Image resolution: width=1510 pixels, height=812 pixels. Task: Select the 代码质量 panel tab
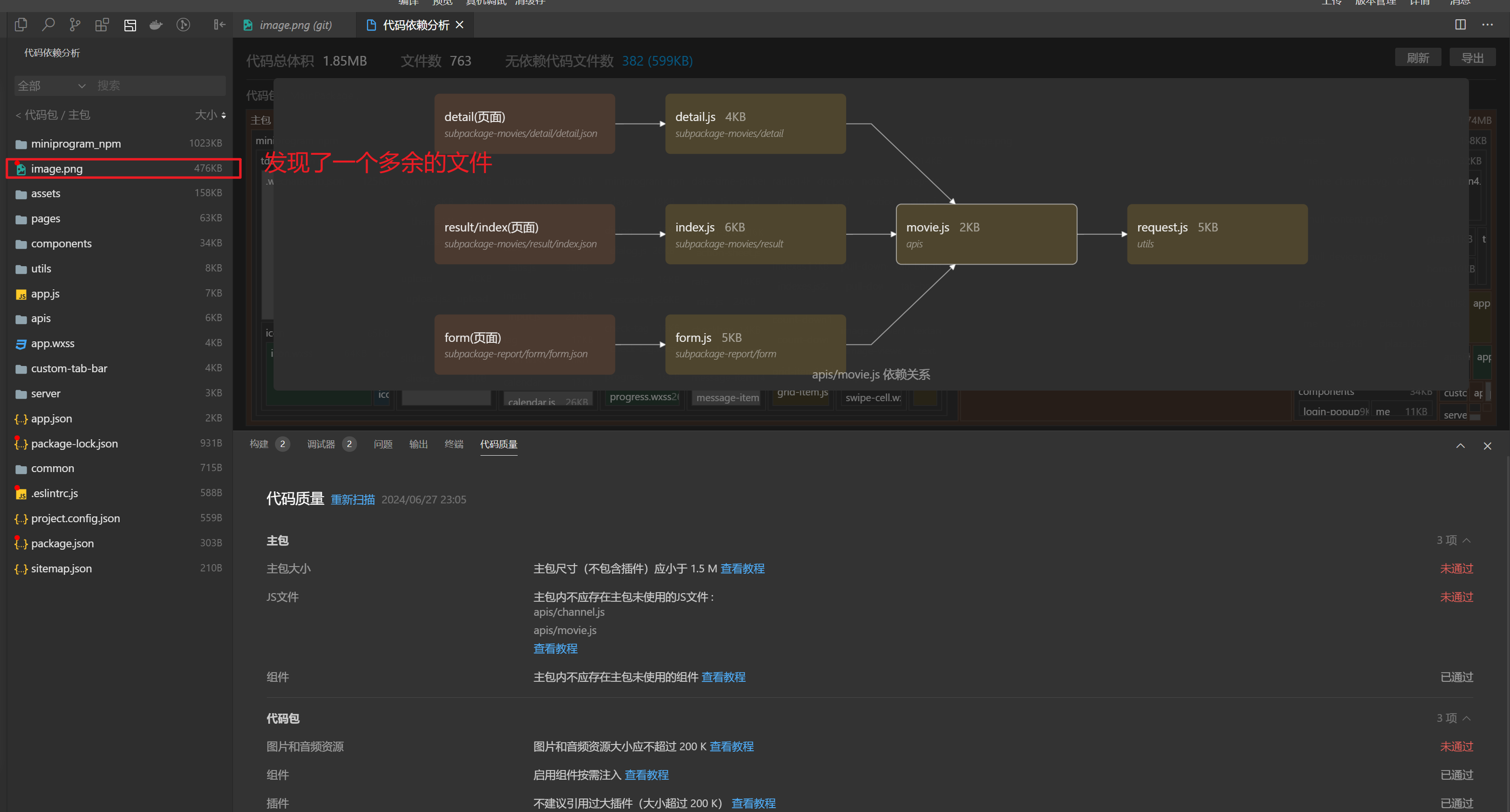point(498,444)
